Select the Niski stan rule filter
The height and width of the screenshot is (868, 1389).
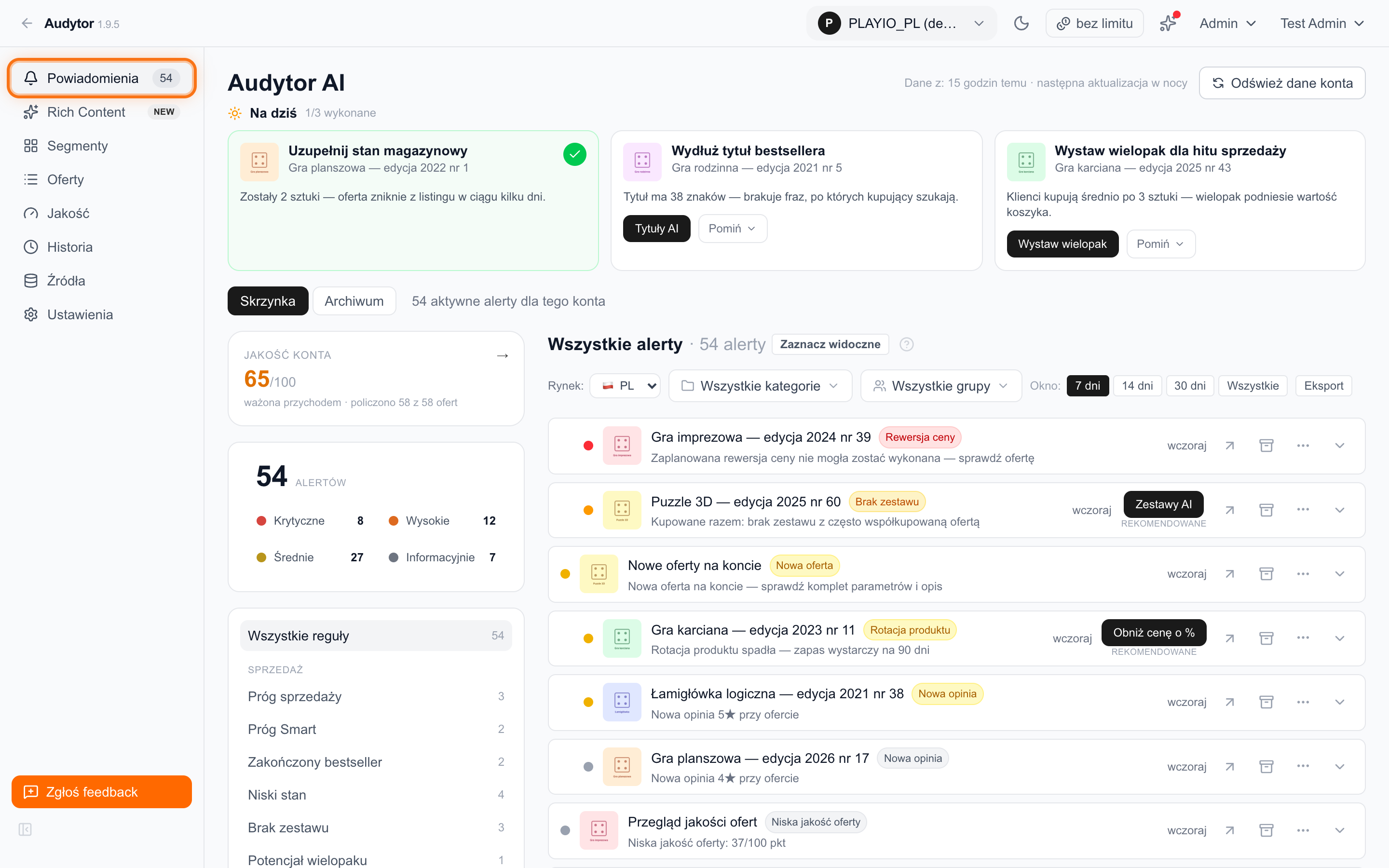point(376,795)
